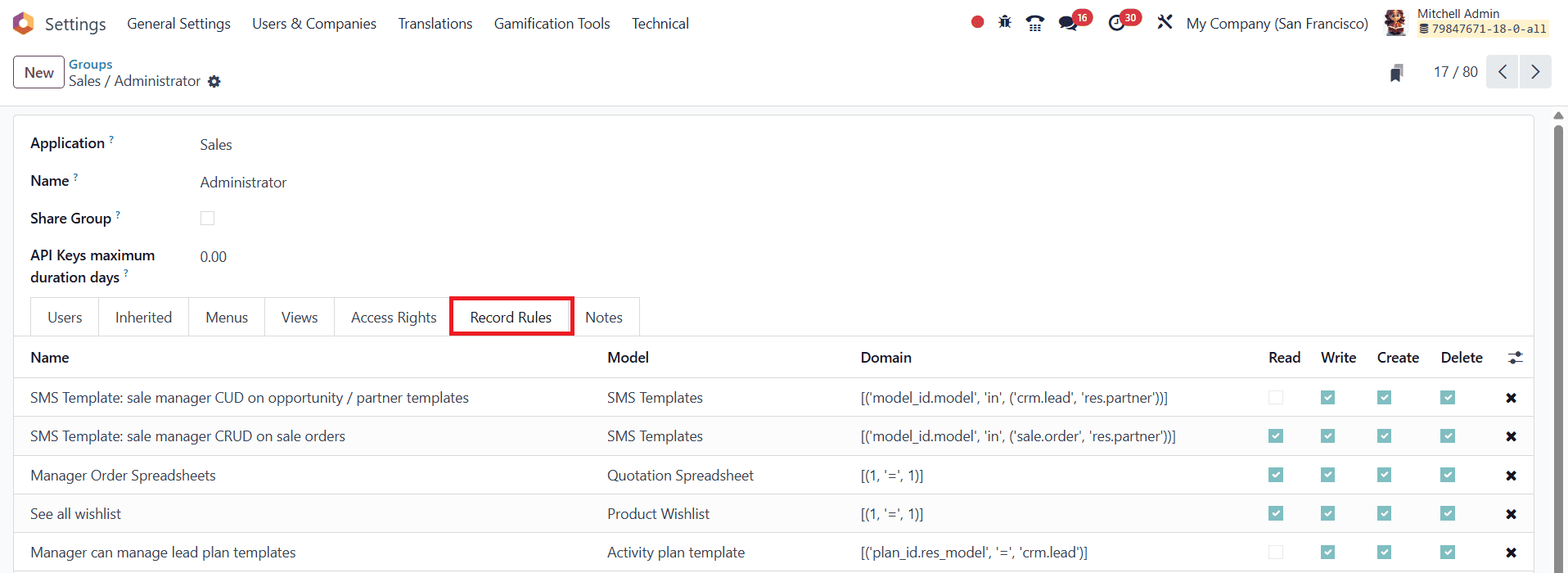This screenshot has width=1568, height=573.
Task: Open Users & Companies dropdown menu
Action: click(314, 24)
